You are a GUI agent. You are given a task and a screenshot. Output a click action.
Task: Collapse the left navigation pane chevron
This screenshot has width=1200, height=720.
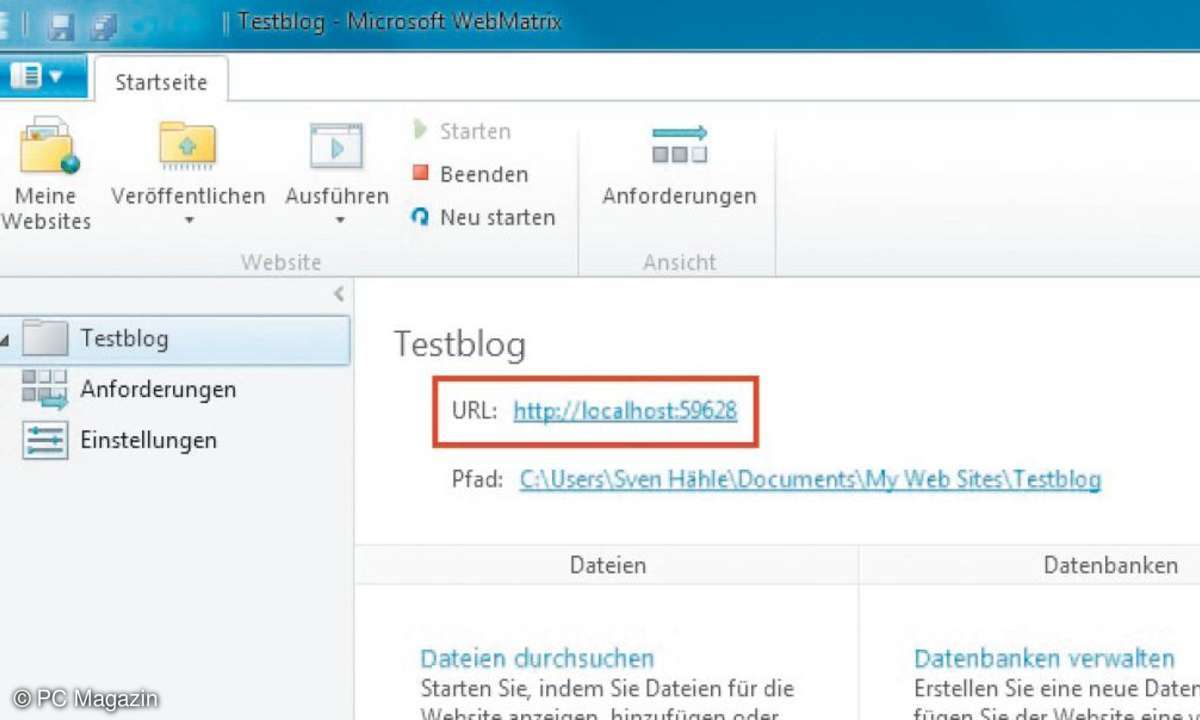point(338,293)
